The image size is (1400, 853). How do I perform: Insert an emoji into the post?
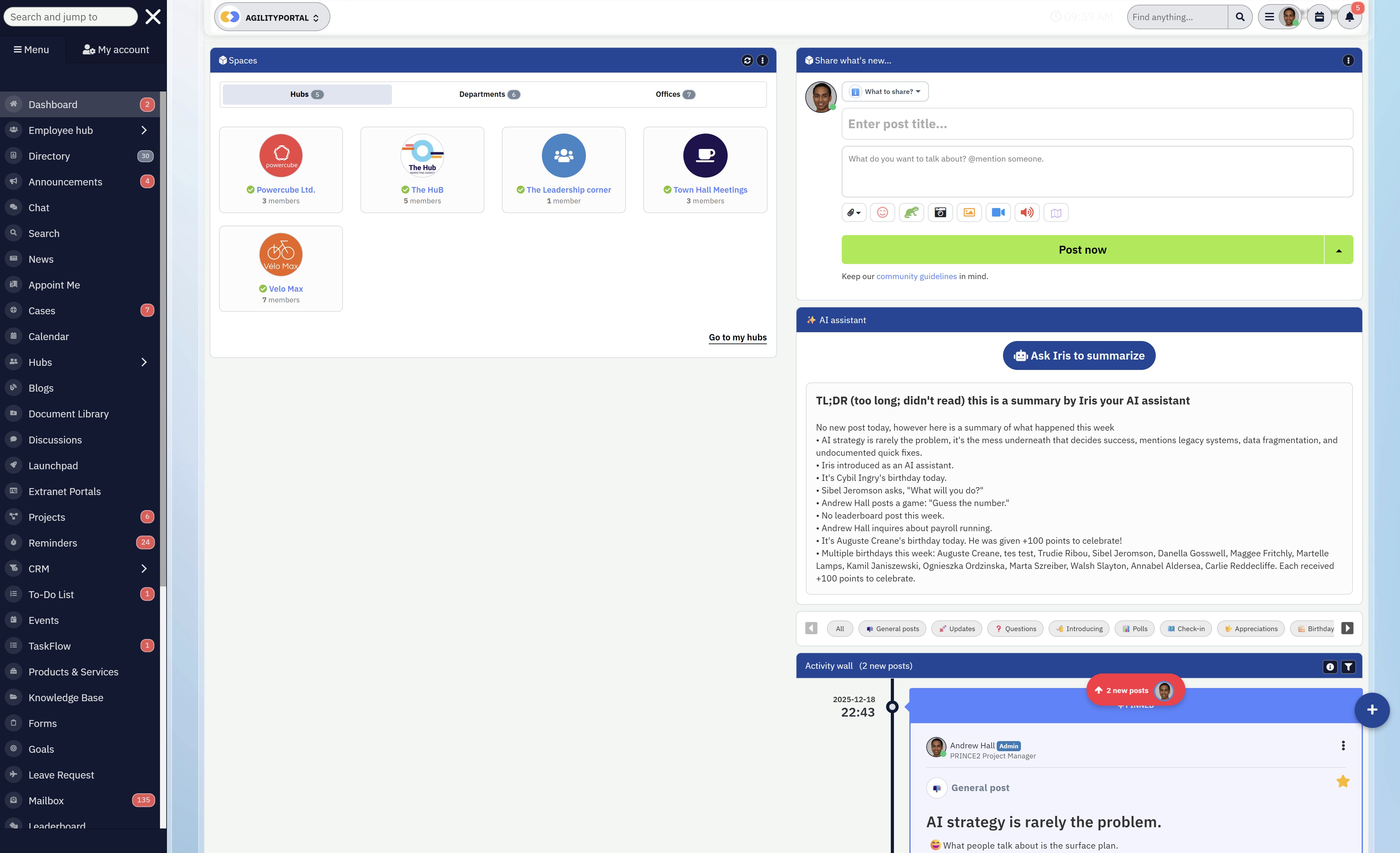point(882,212)
